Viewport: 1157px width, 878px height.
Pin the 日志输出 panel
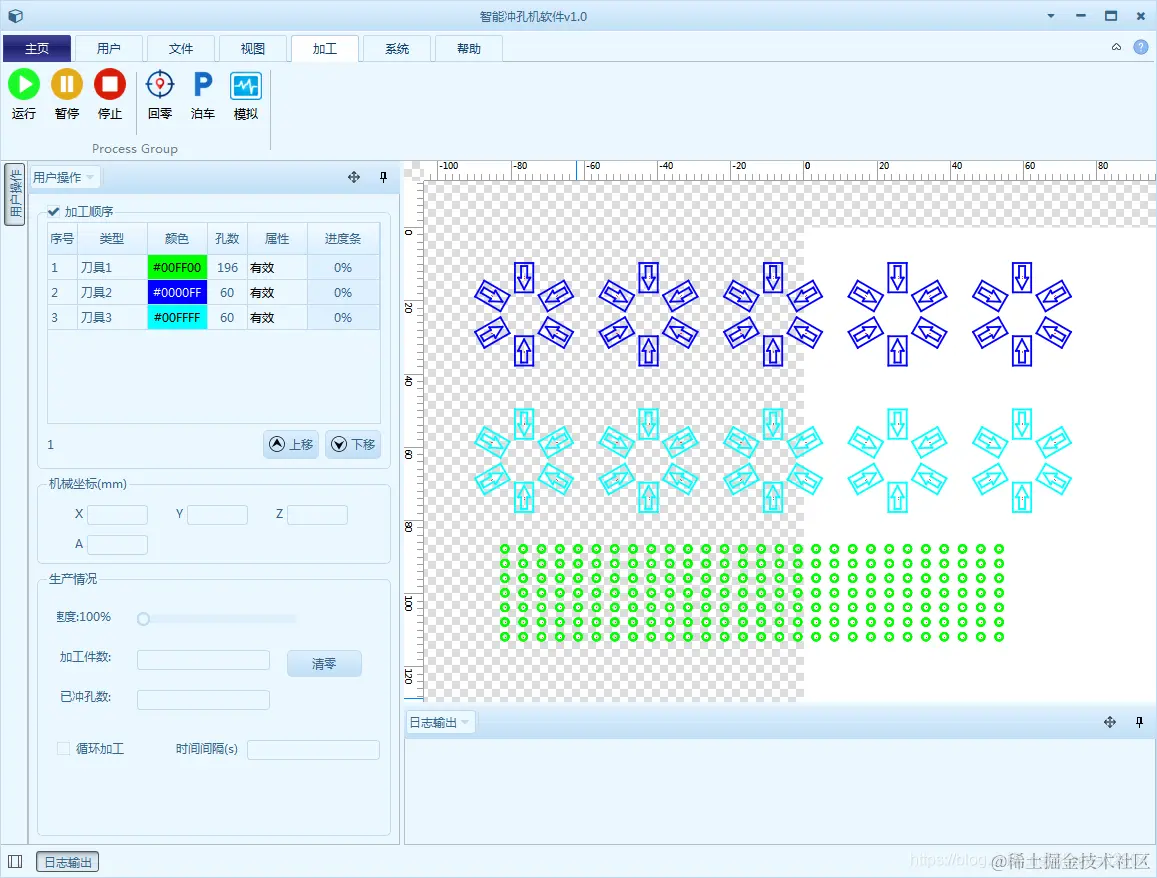click(x=1139, y=722)
